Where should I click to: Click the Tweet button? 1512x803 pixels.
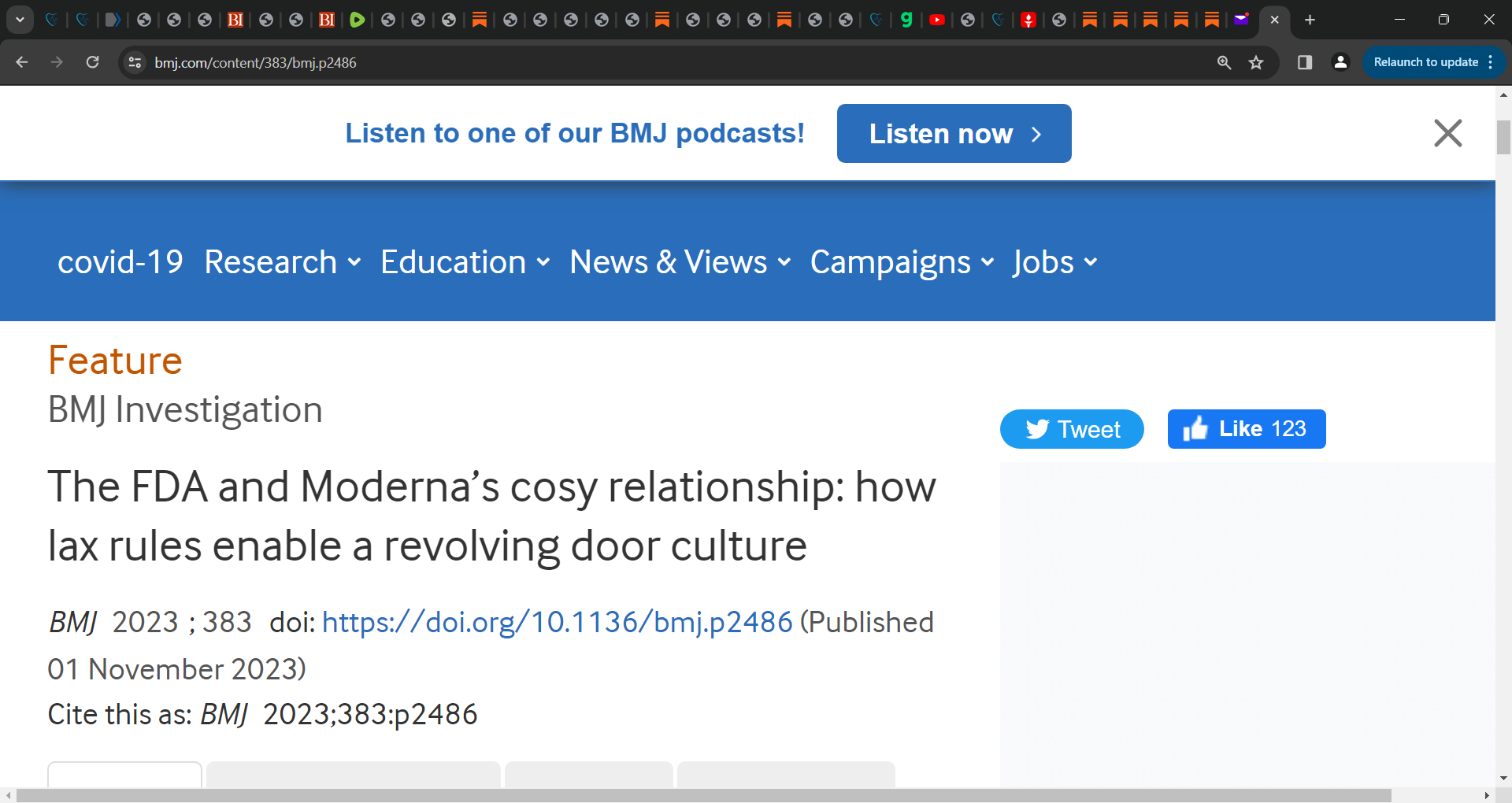pos(1072,429)
